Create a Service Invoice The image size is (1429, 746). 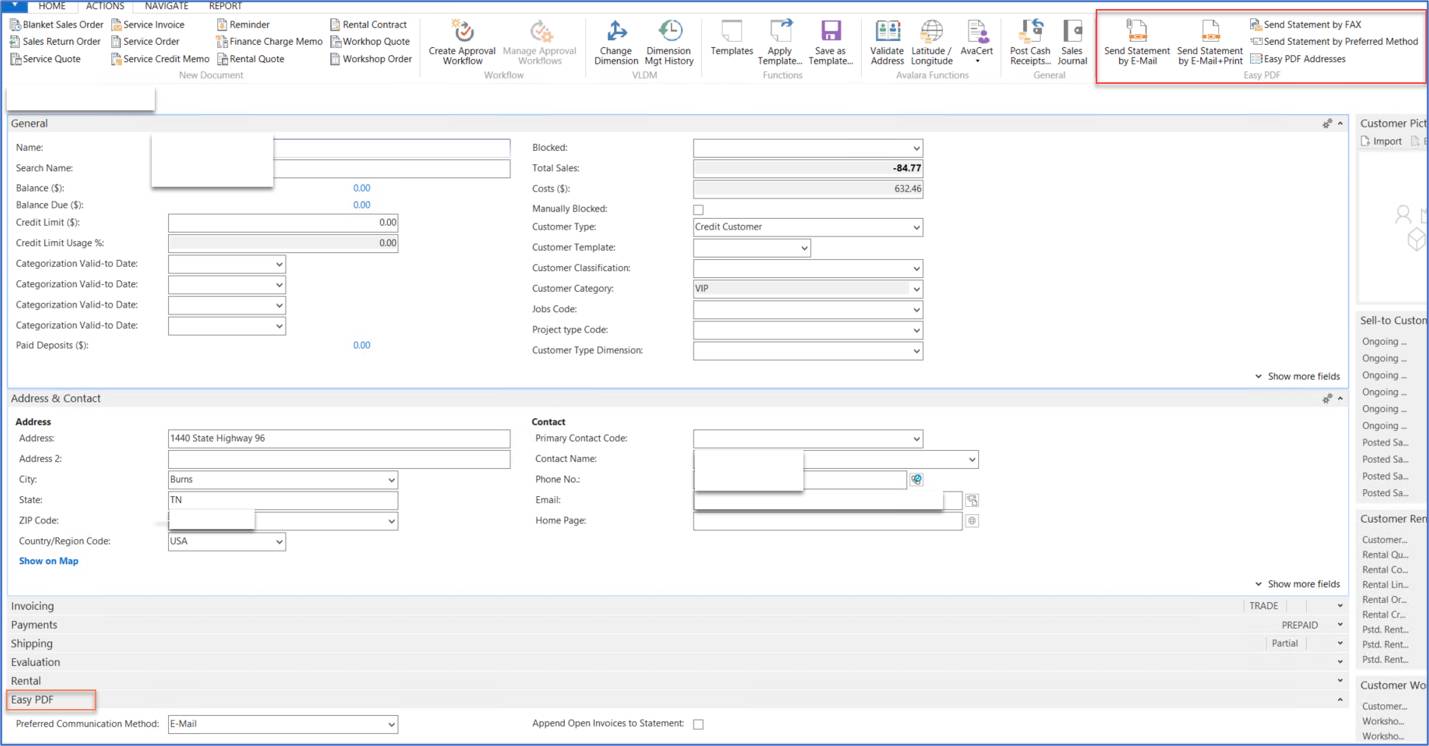click(148, 25)
